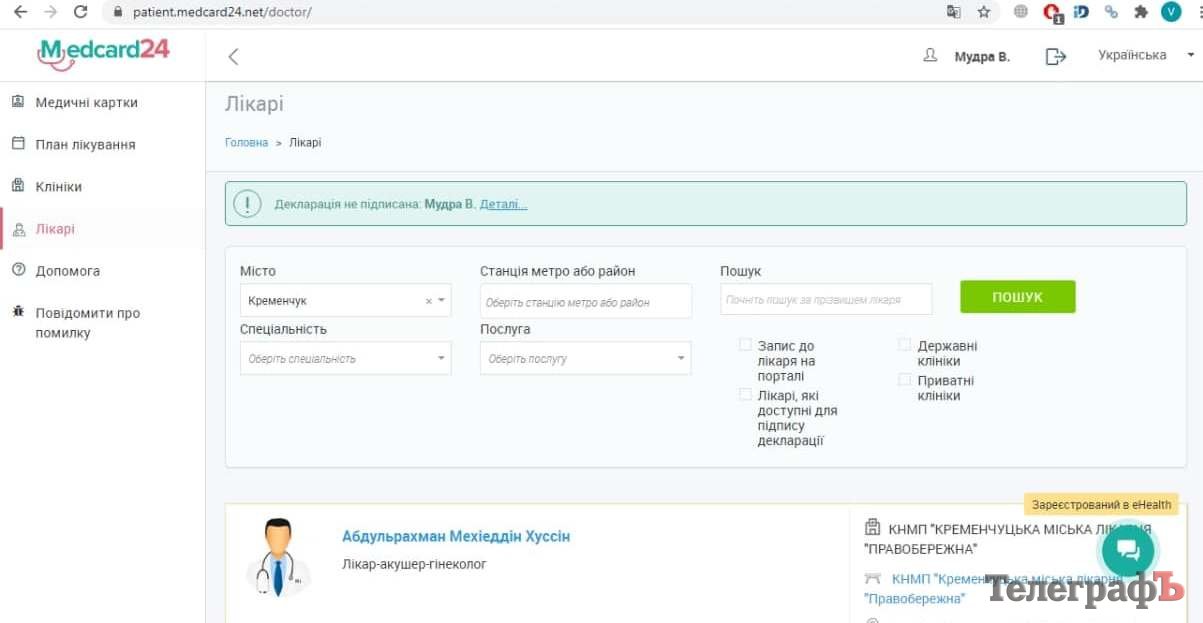Open the 'Українська' language dropdown
This screenshot has width=1203, height=623.
(1145, 56)
